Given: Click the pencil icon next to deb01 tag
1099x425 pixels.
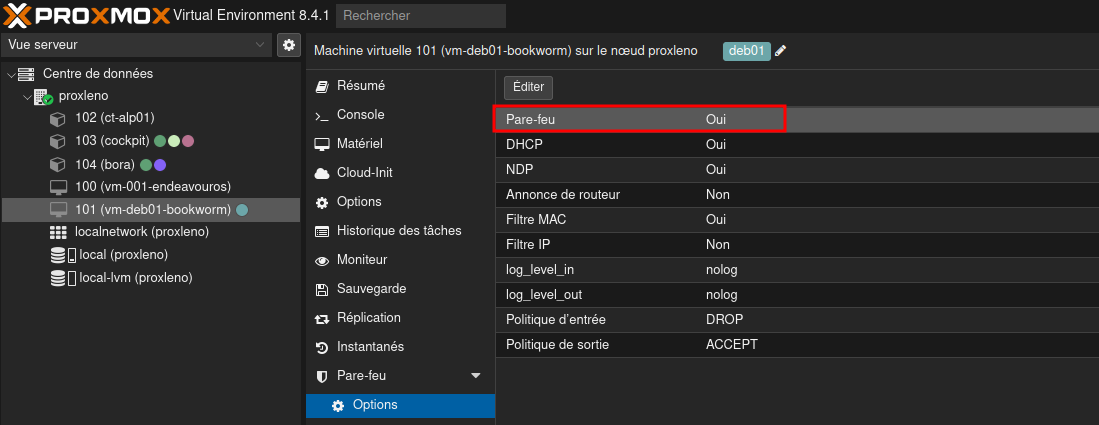Looking at the screenshot, I should point(781,51).
